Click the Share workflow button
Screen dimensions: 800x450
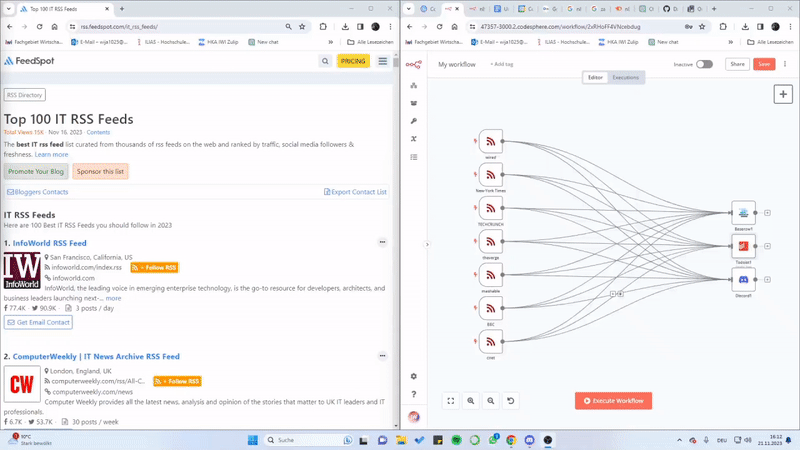[737, 64]
